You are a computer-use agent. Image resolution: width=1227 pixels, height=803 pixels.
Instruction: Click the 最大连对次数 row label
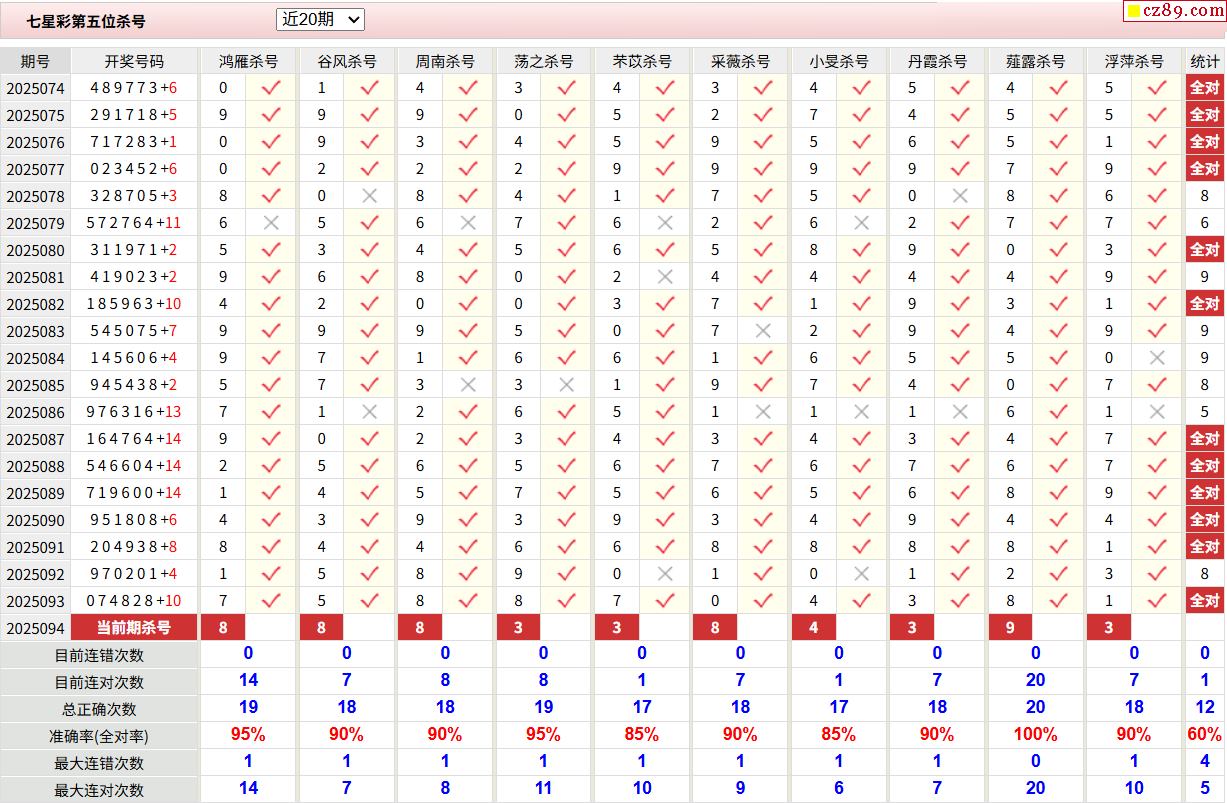pyautogui.click(x=99, y=790)
